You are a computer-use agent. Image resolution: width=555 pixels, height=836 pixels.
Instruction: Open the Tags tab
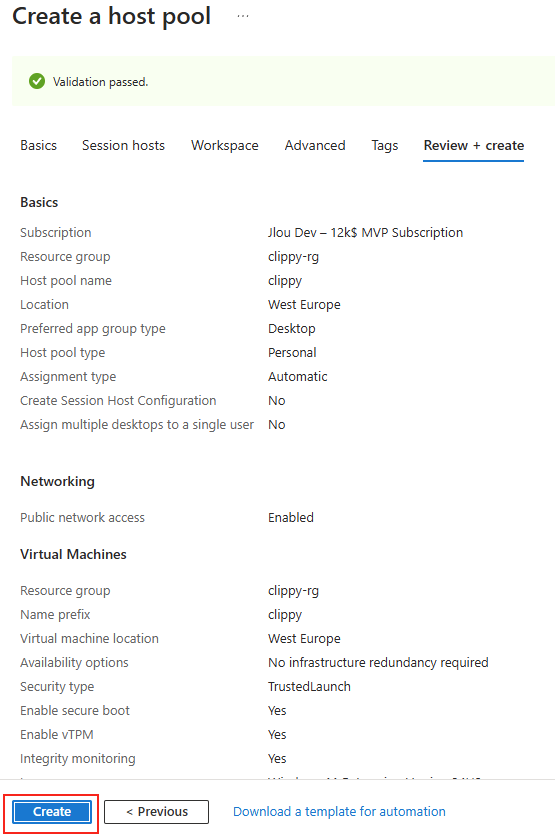coord(385,146)
